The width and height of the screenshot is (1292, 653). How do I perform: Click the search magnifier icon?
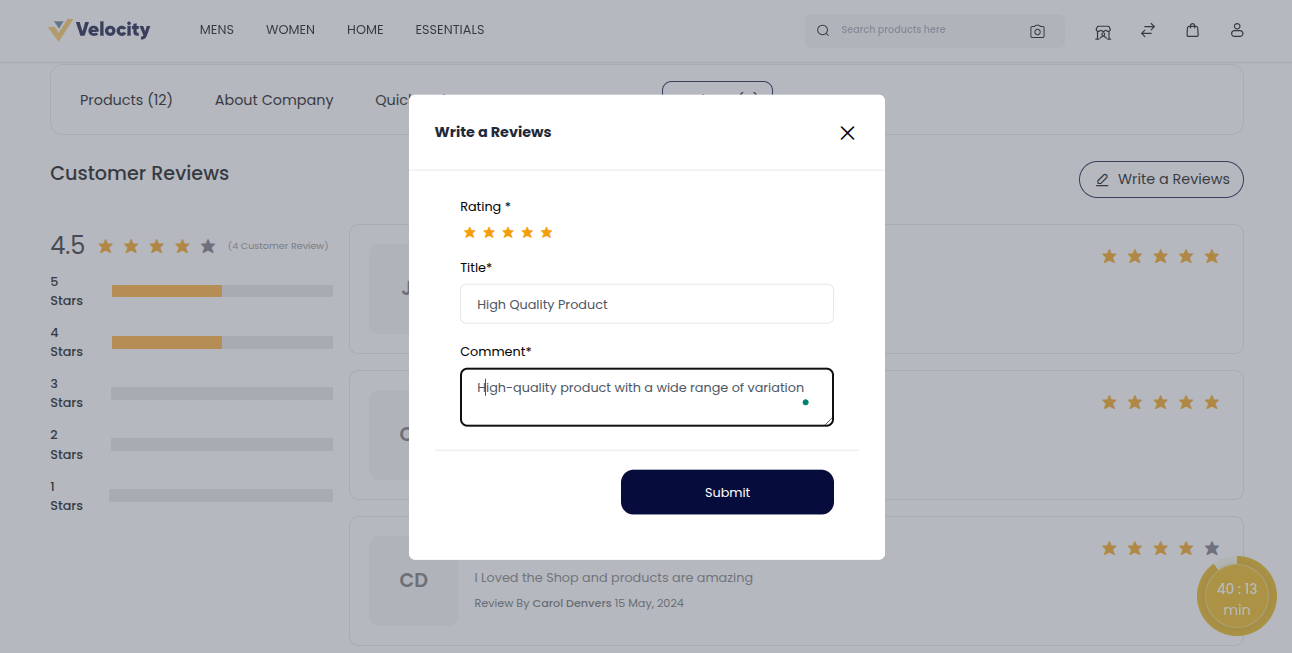822,30
